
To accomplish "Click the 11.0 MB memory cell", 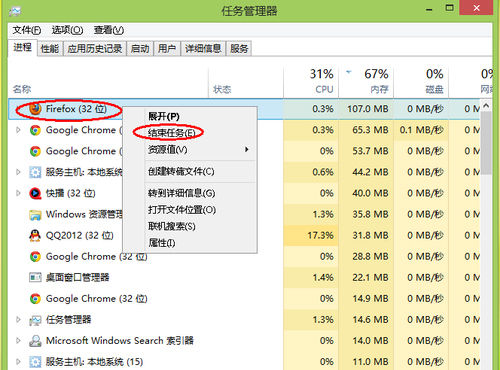I will click(x=366, y=362).
